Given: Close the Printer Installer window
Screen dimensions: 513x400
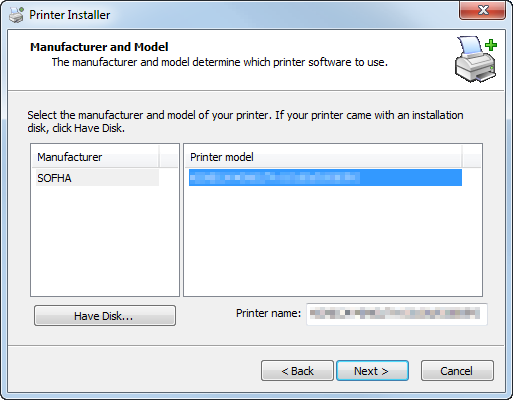Looking at the screenshot, I should [482, 10].
